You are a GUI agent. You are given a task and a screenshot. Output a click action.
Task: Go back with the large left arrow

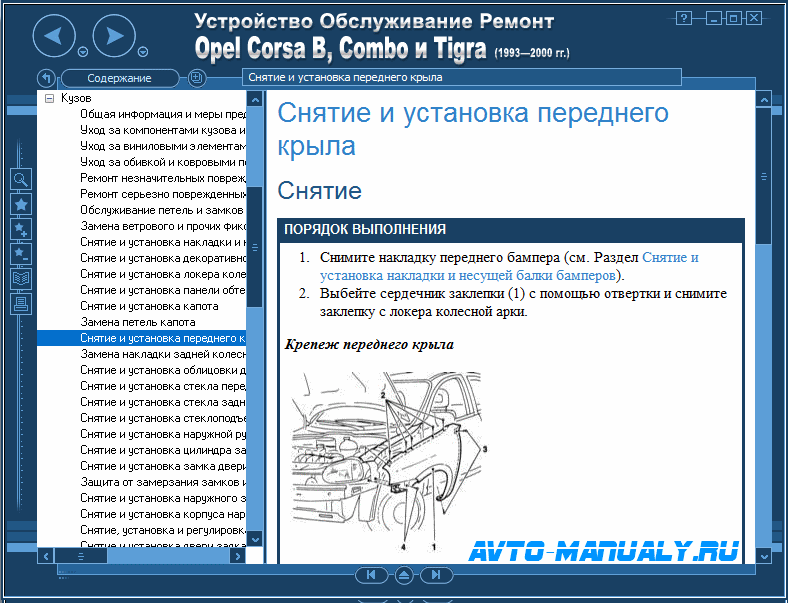(x=54, y=36)
